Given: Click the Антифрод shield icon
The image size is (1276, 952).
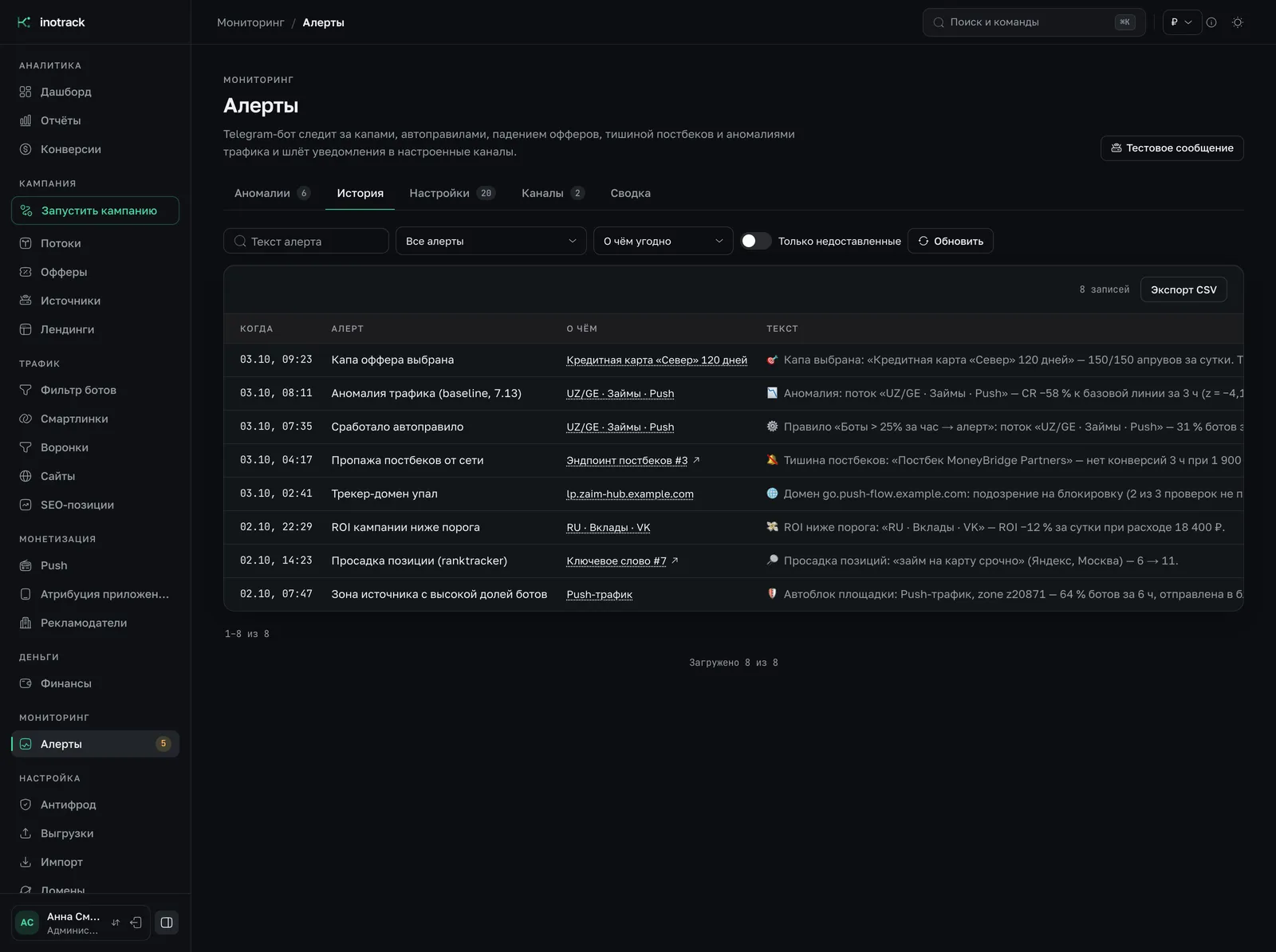Looking at the screenshot, I should click(26, 804).
